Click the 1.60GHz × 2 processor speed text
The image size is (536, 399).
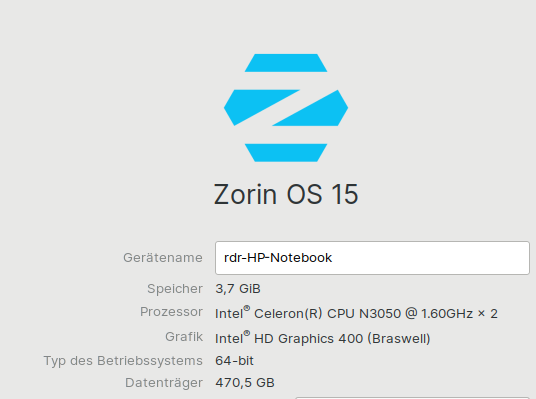coord(459,314)
